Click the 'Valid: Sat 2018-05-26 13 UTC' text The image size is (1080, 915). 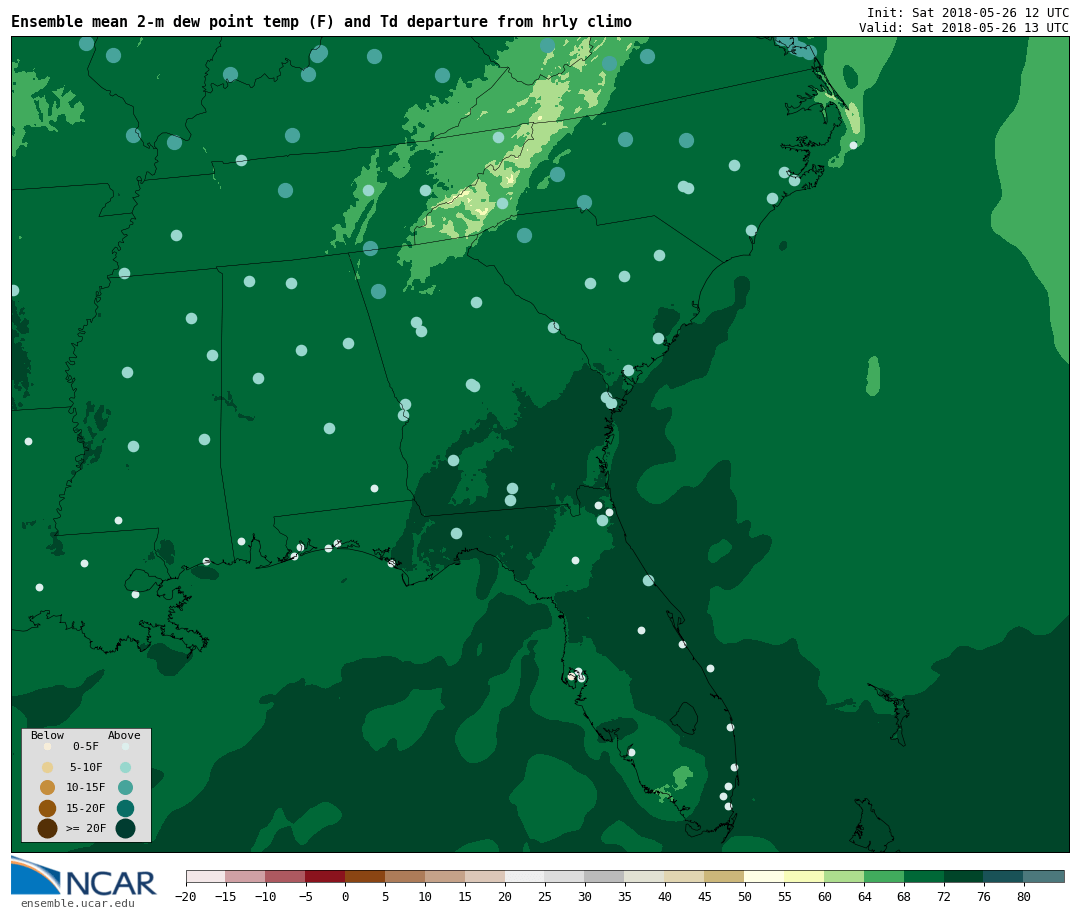coord(964,28)
